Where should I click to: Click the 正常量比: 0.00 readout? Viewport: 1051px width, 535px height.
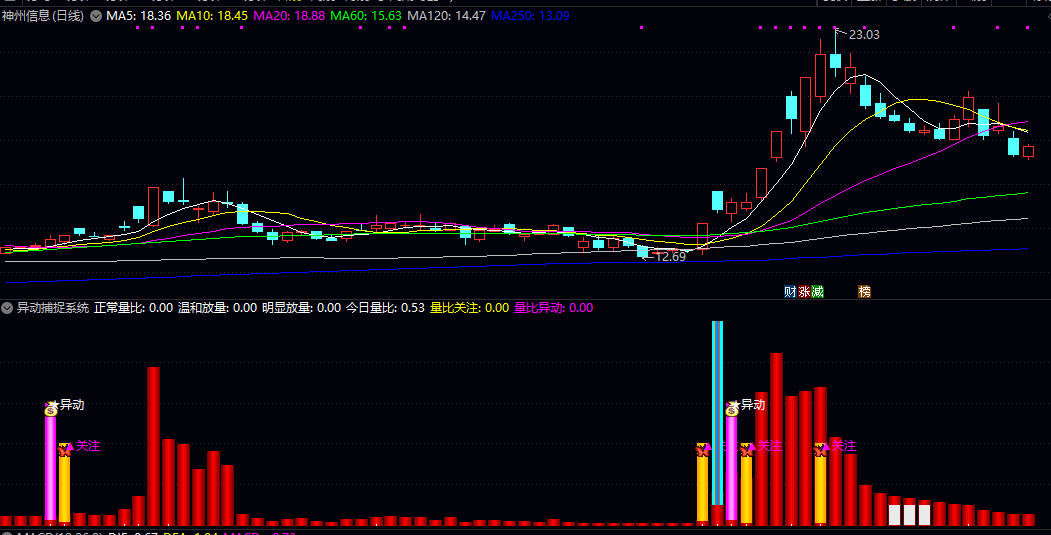click(133, 308)
